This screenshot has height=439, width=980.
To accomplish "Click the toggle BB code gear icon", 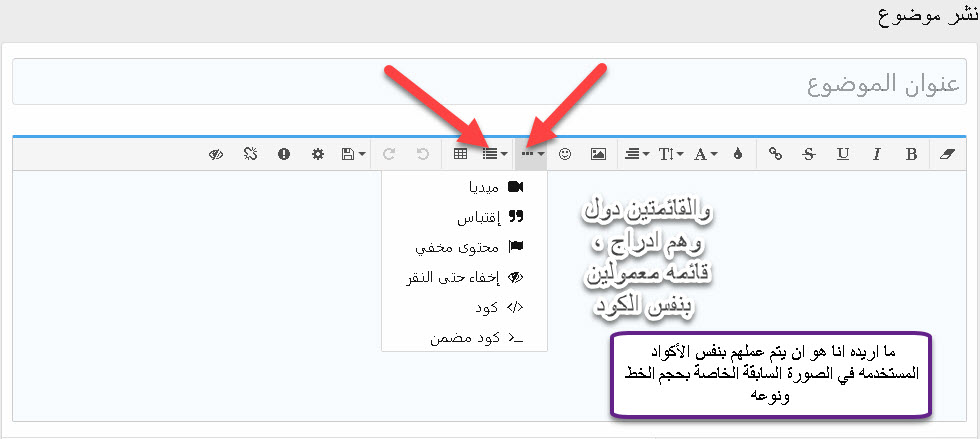I will coord(318,154).
